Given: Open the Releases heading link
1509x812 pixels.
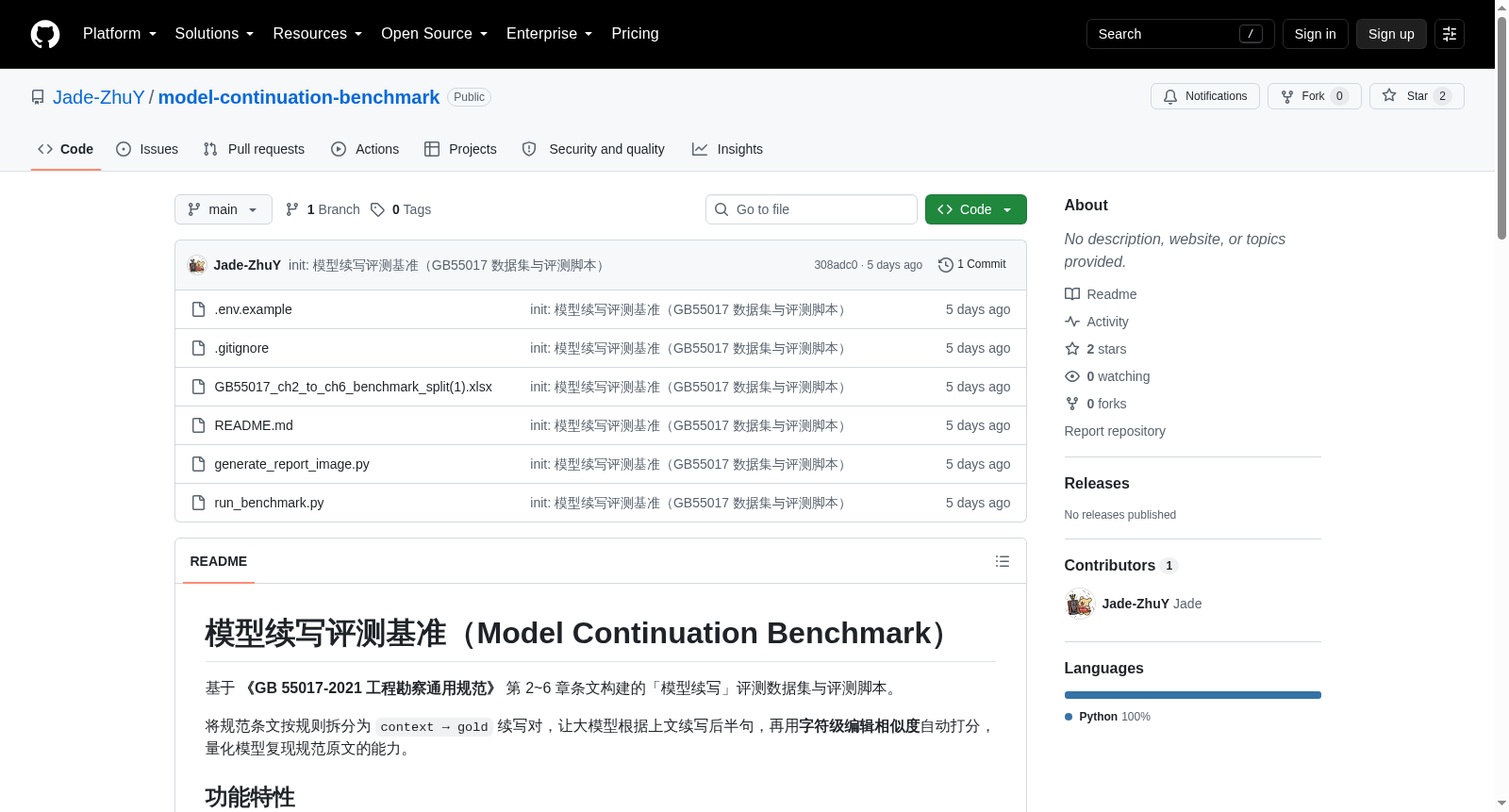Looking at the screenshot, I should click(x=1097, y=483).
